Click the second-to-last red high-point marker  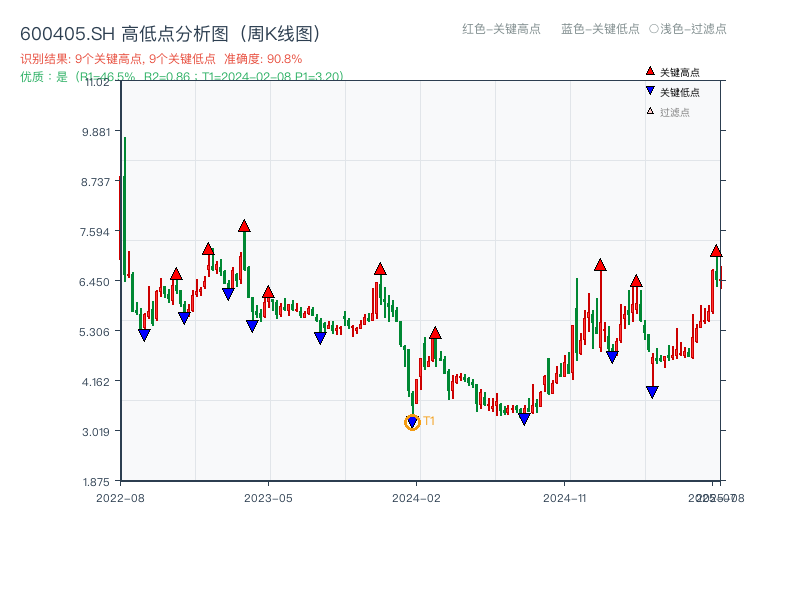(636, 281)
